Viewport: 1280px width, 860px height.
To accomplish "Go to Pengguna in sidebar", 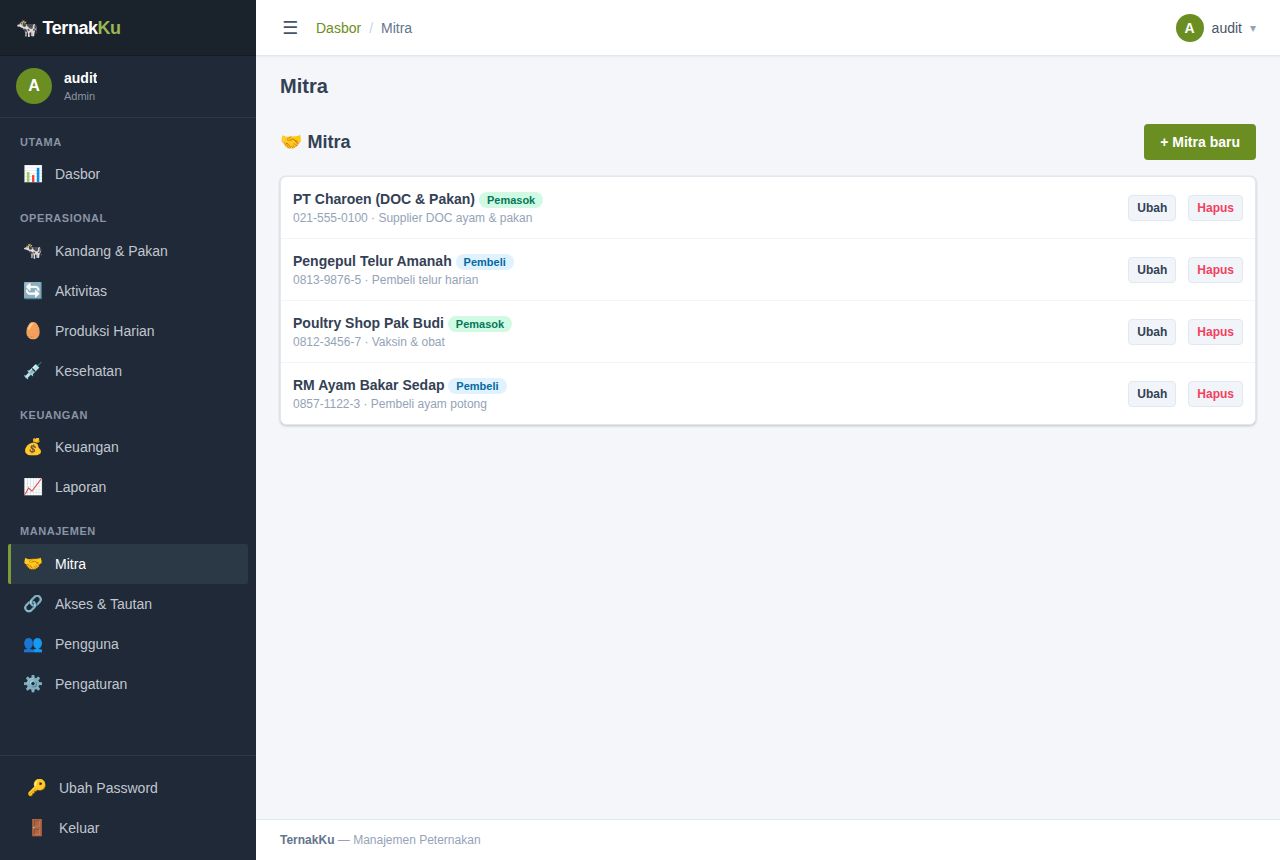I will click(x=128, y=644).
